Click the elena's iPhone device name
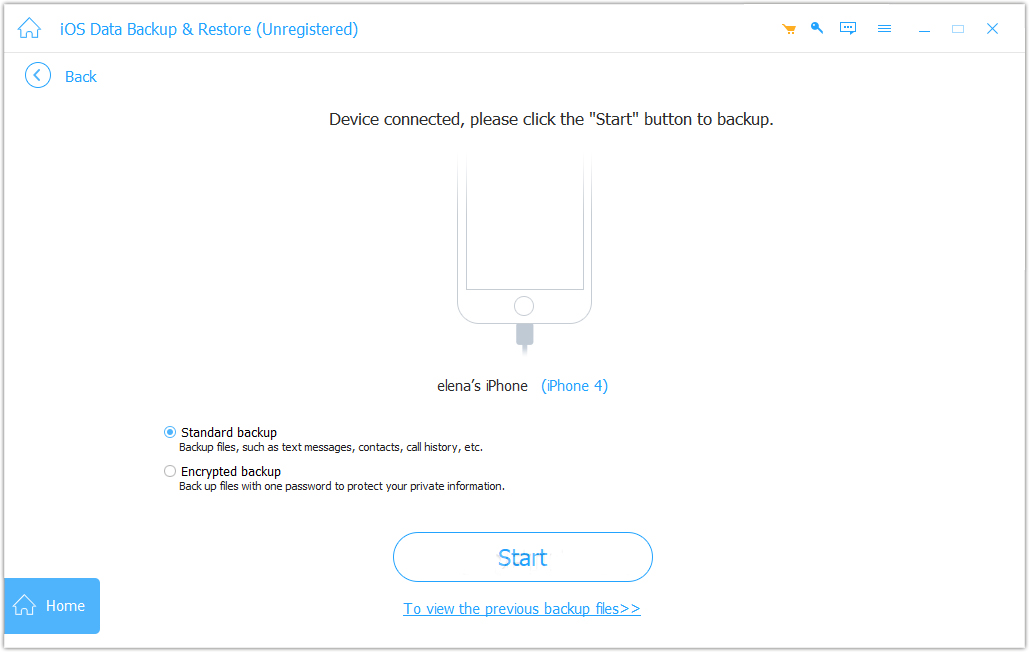The width and height of the screenshot is (1029, 652). [x=482, y=386]
